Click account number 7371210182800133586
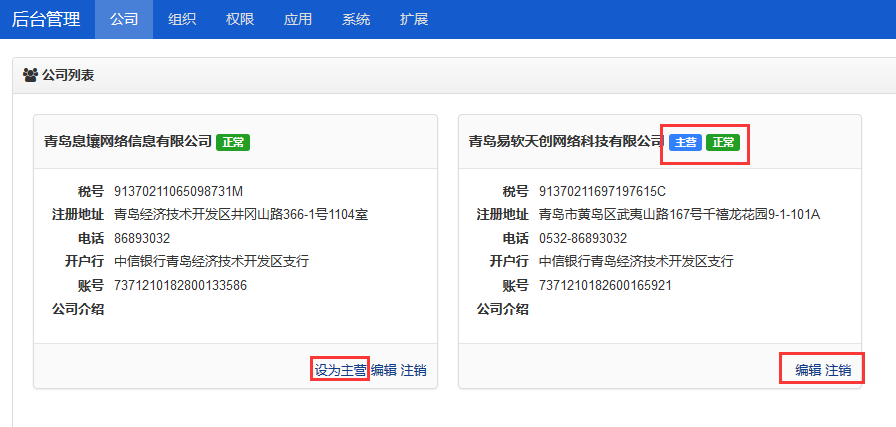 click(181, 285)
